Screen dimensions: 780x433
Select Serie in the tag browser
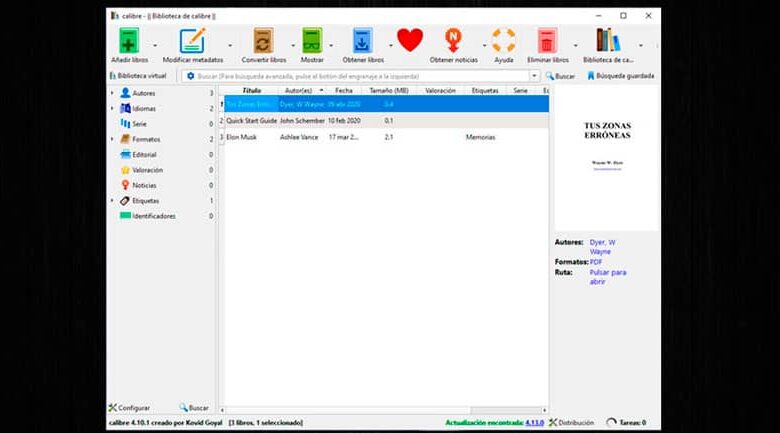[x=139, y=124]
